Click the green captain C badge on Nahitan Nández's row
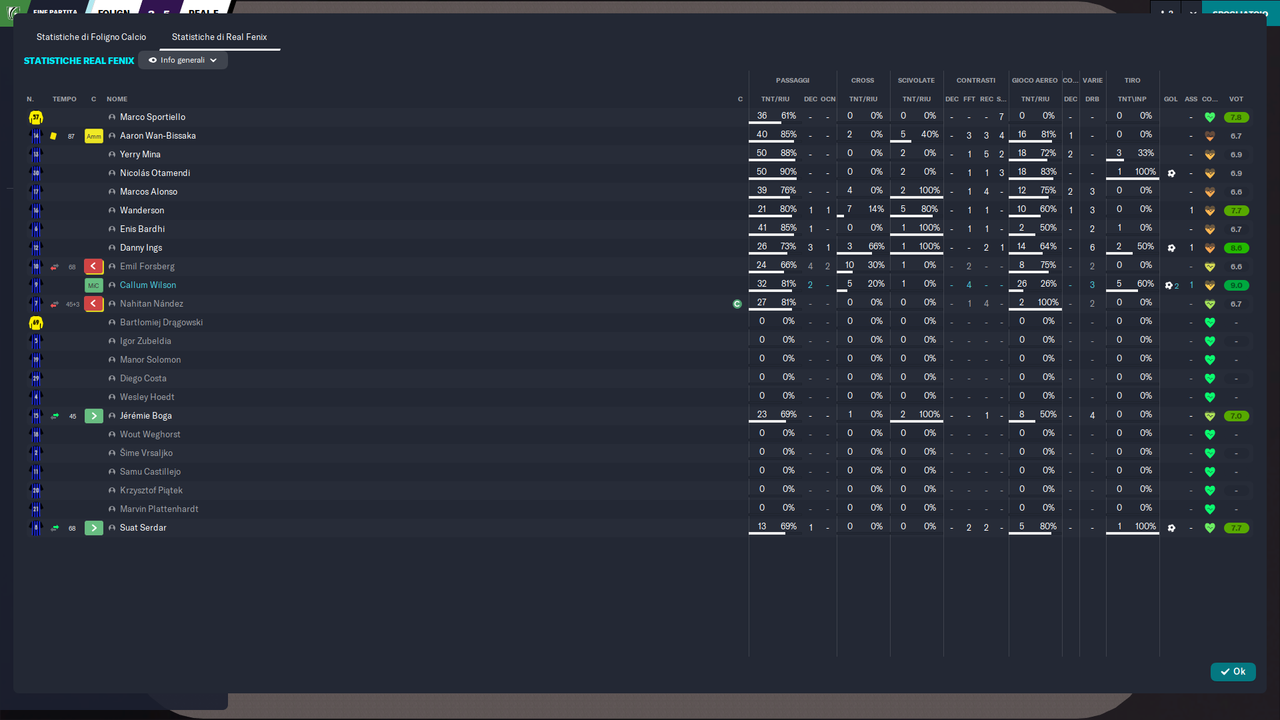The height and width of the screenshot is (720, 1280). tap(737, 304)
